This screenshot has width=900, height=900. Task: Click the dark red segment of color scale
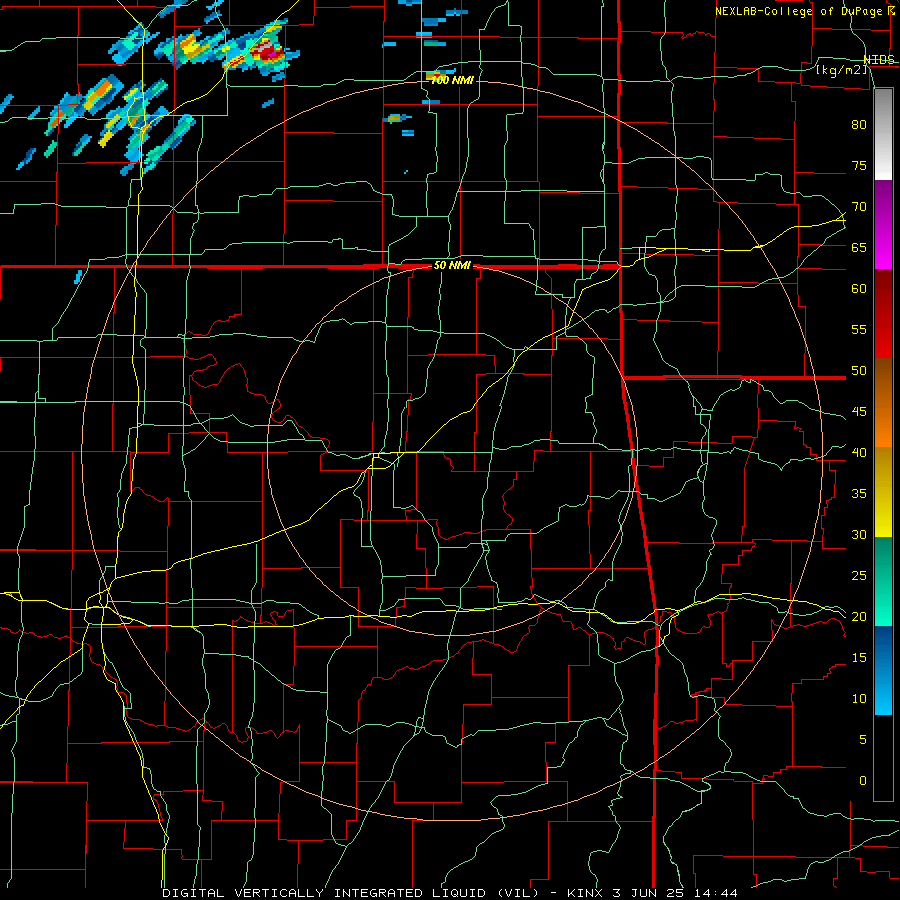883,313
